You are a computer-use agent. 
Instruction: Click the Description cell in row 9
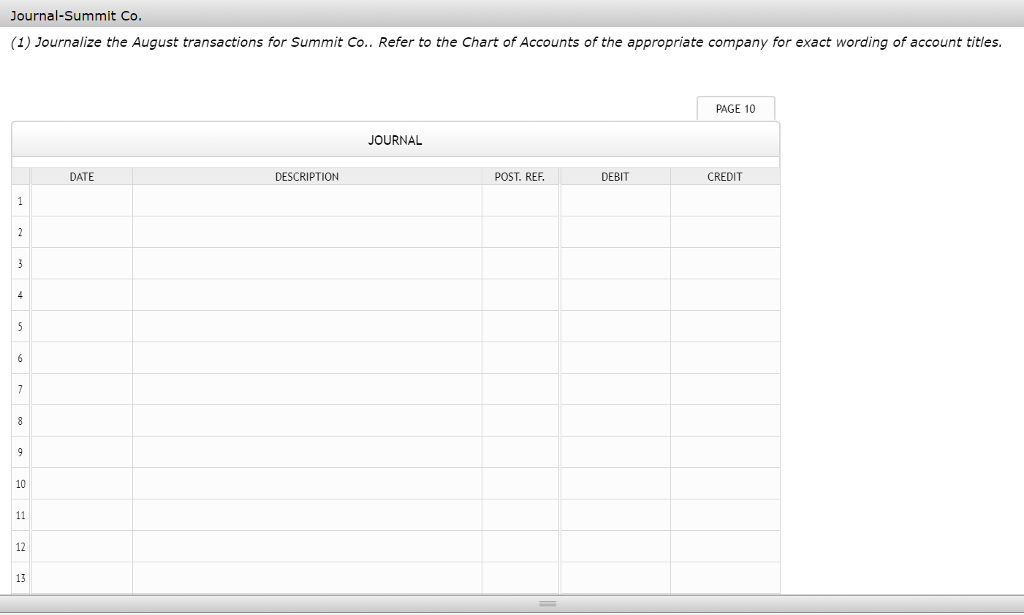pos(307,452)
